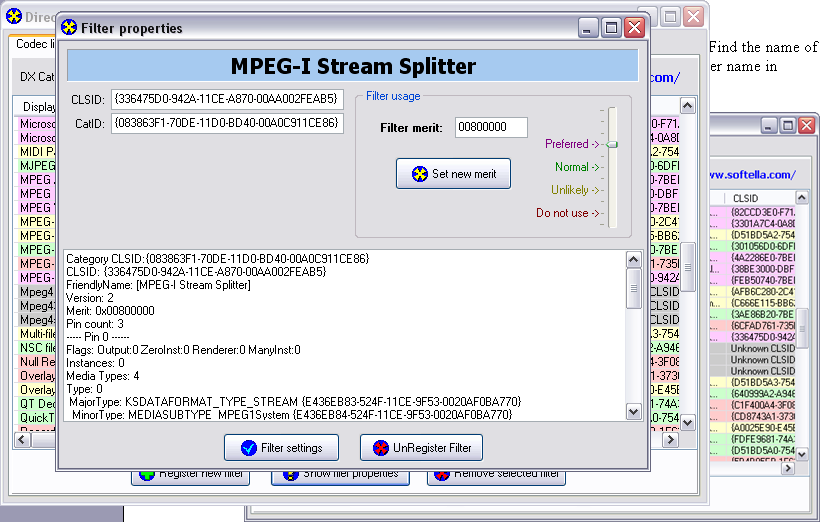Click UnRegister Filter button
The image size is (820, 522).
coord(421,448)
